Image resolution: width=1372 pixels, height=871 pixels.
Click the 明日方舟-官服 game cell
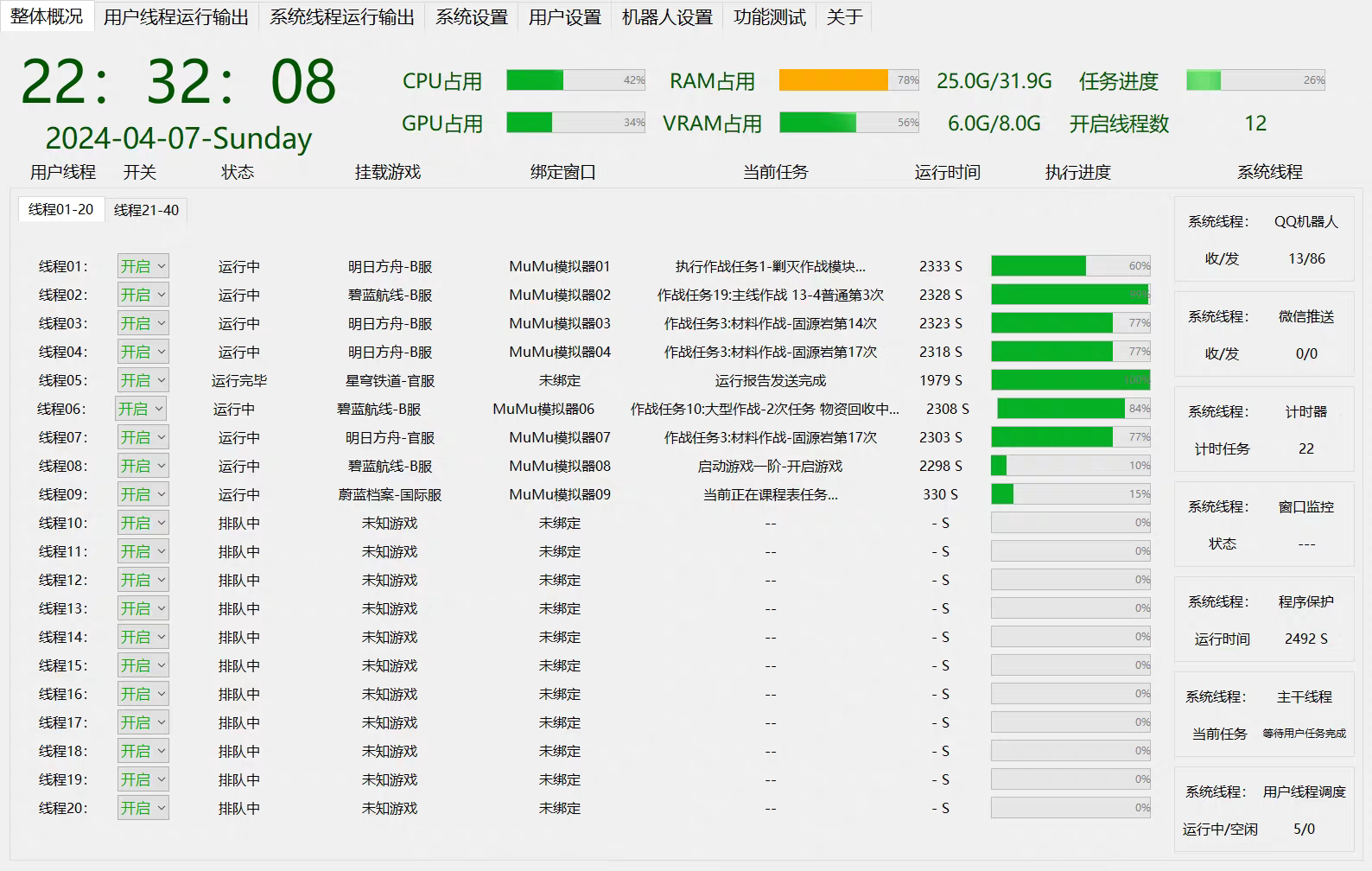click(x=390, y=438)
